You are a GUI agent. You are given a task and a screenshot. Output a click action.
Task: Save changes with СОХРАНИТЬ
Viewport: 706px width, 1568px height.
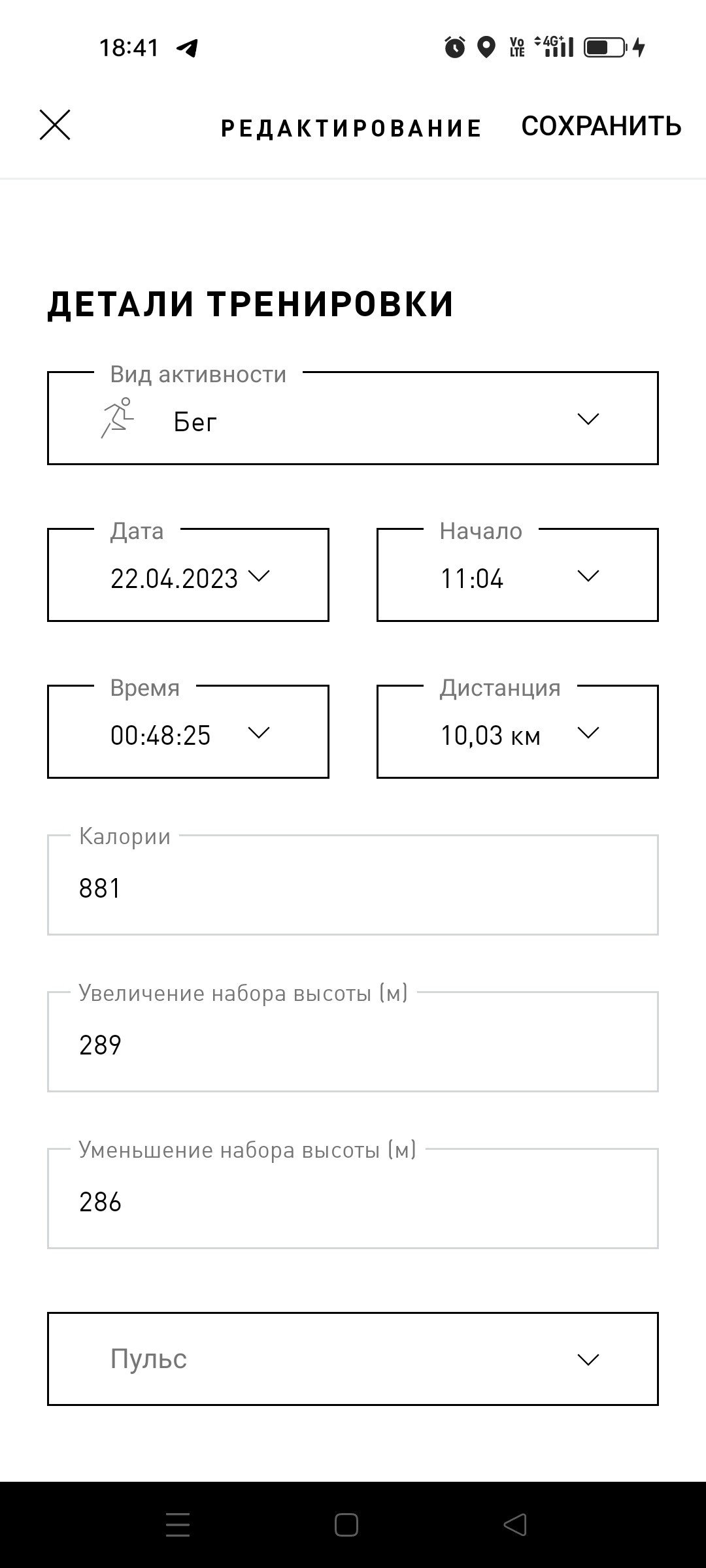(x=601, y=126)
